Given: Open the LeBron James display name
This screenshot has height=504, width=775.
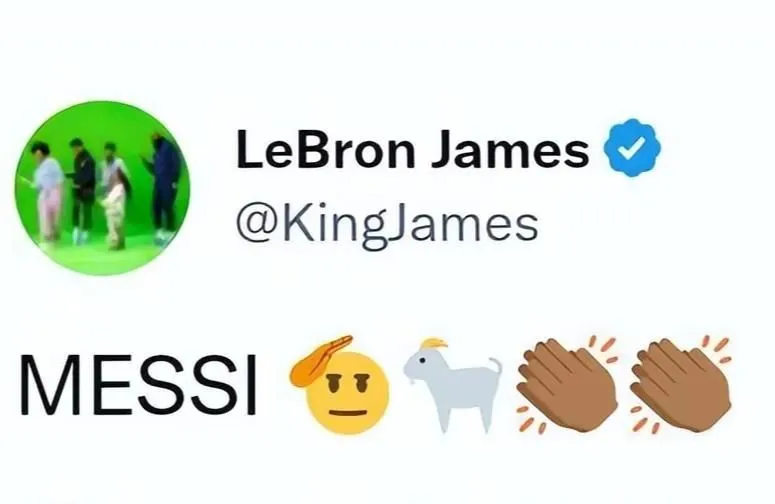Looking at the screenshot, I should tap(413, 150).
